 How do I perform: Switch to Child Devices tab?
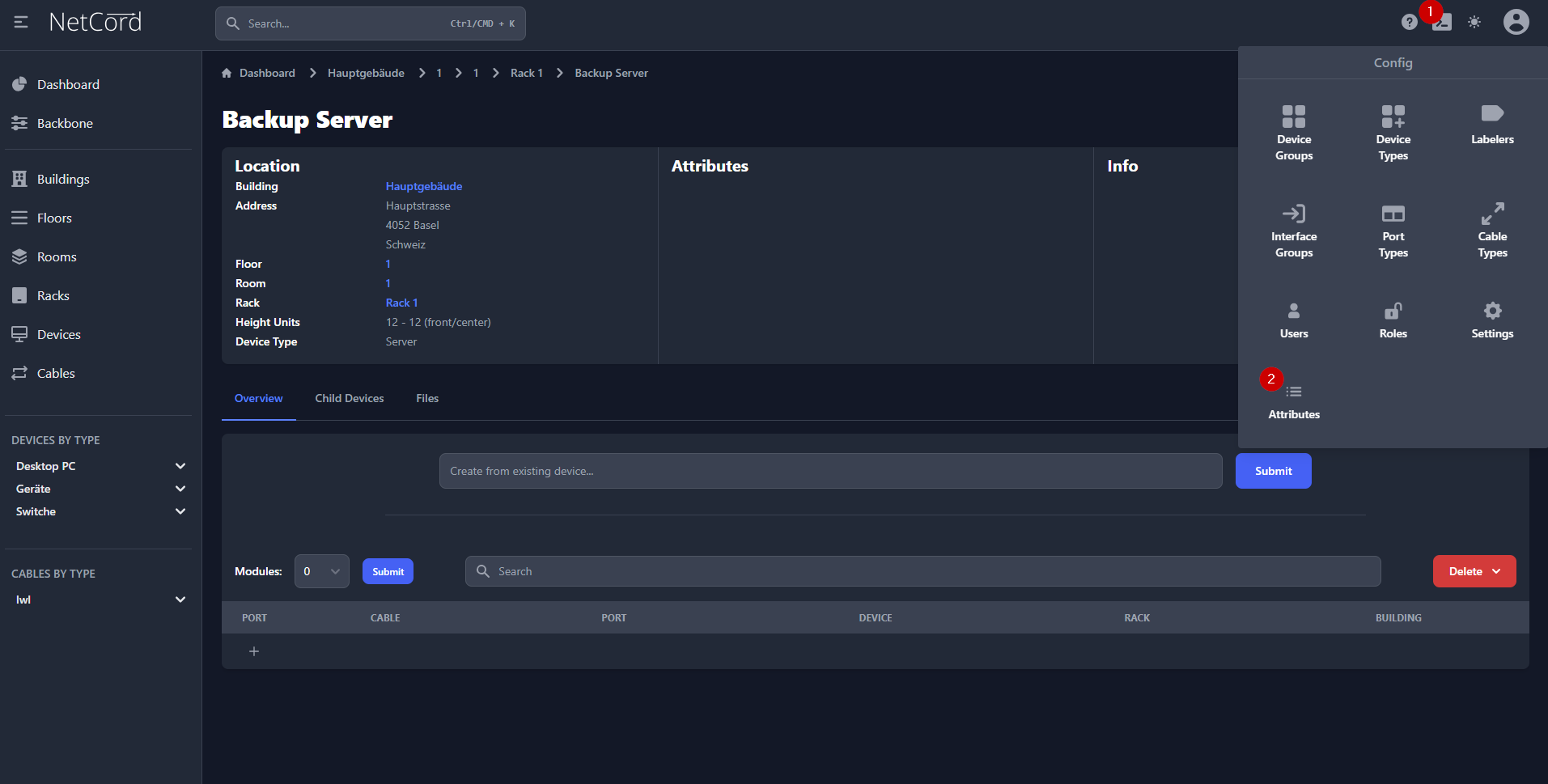(x=349, y=398)
